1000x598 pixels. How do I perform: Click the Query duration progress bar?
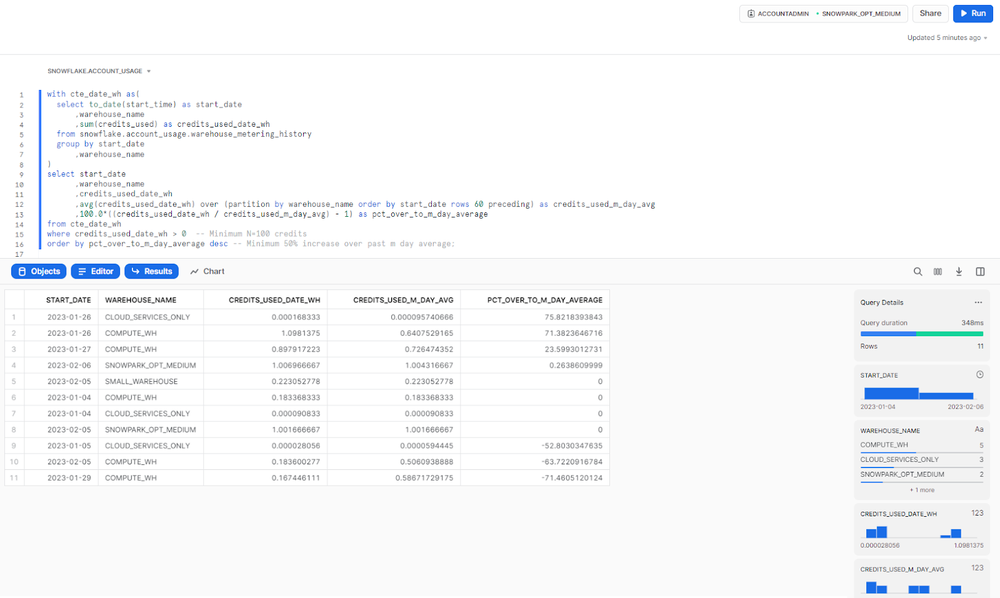coord(921,334)
